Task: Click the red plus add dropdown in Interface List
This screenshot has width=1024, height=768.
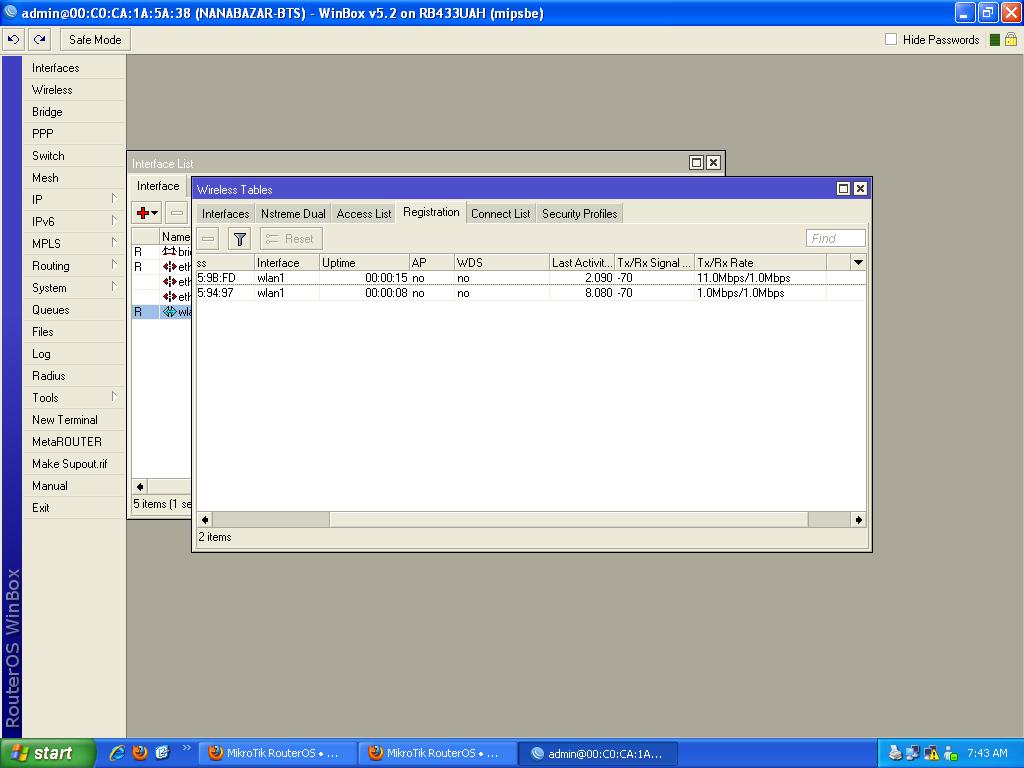Action: (x=147, y=213)
